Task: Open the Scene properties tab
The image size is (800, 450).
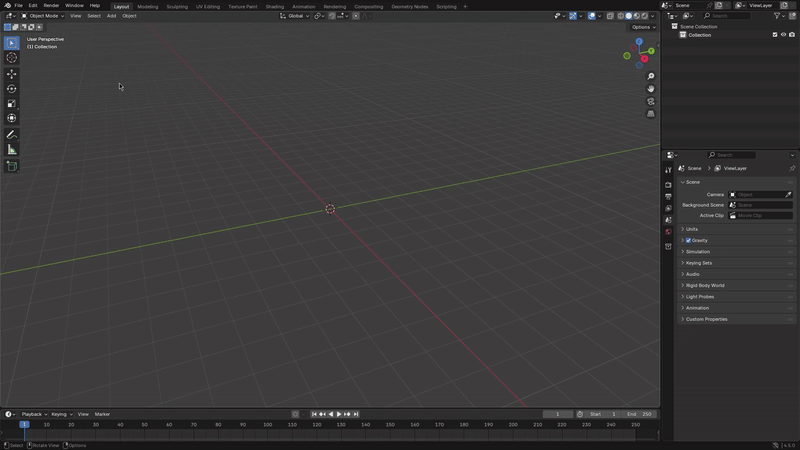Action: [668, 220]
